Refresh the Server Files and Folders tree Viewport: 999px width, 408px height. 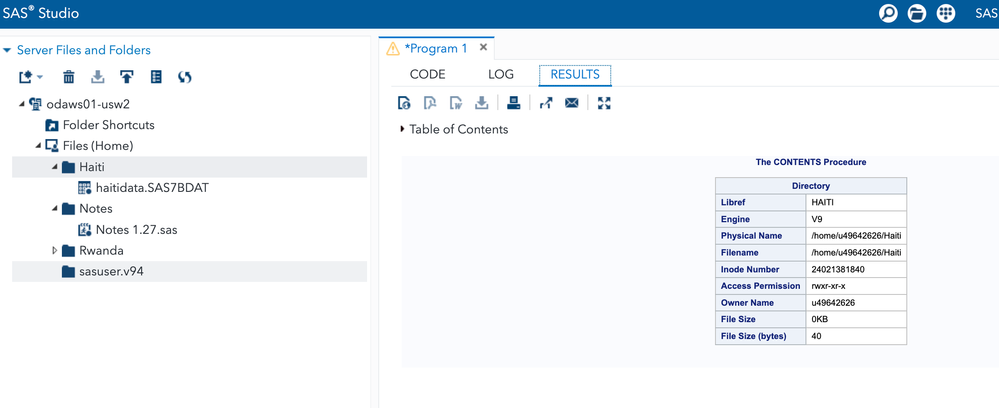[x=185, y=77]
